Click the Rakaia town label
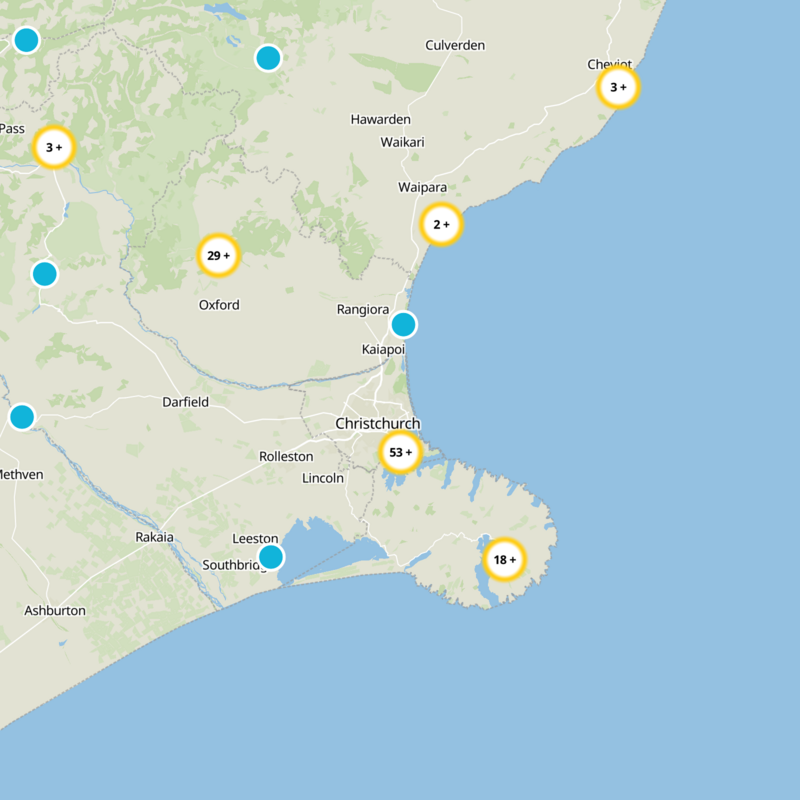 pos(155,537)
